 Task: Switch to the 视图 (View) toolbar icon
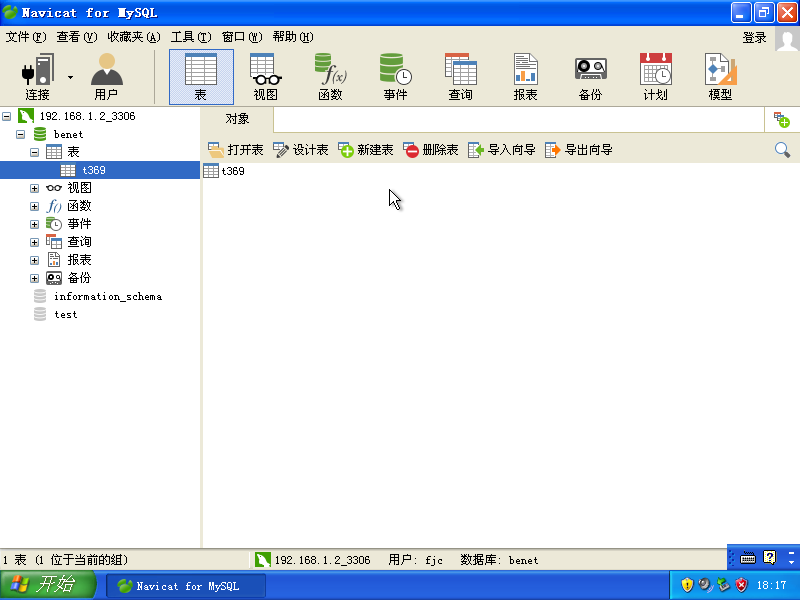(x=265, y=77)
